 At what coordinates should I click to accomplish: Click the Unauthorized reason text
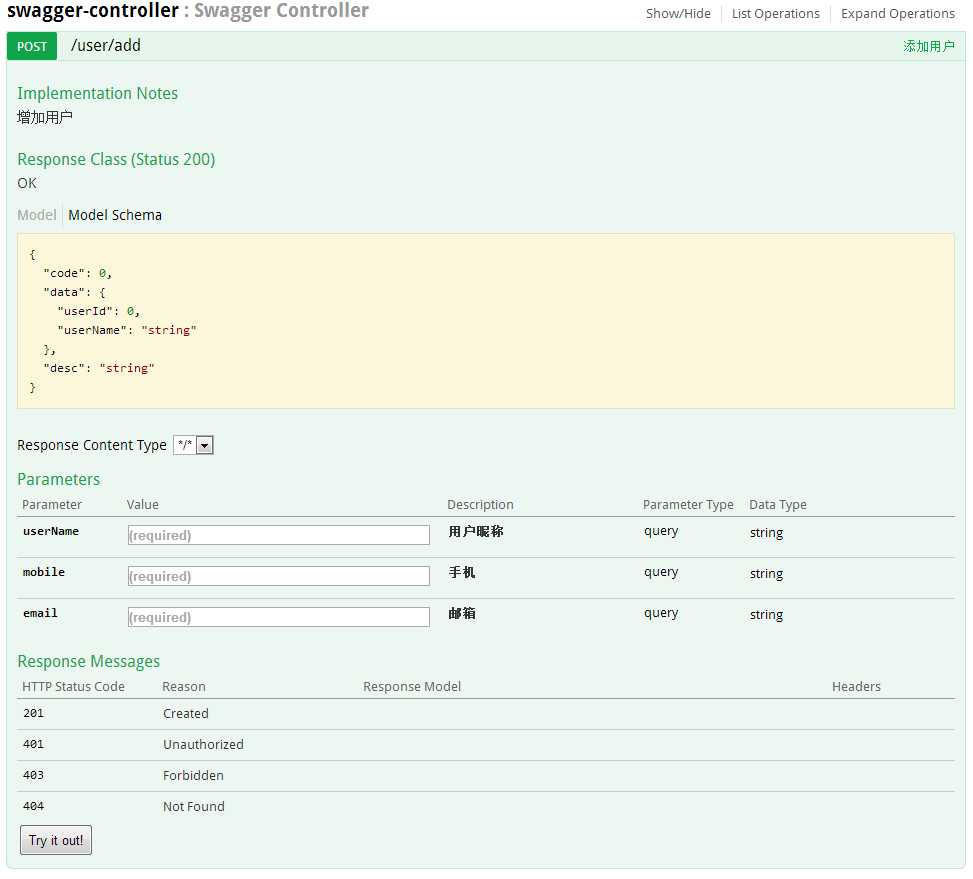[204, 745]
